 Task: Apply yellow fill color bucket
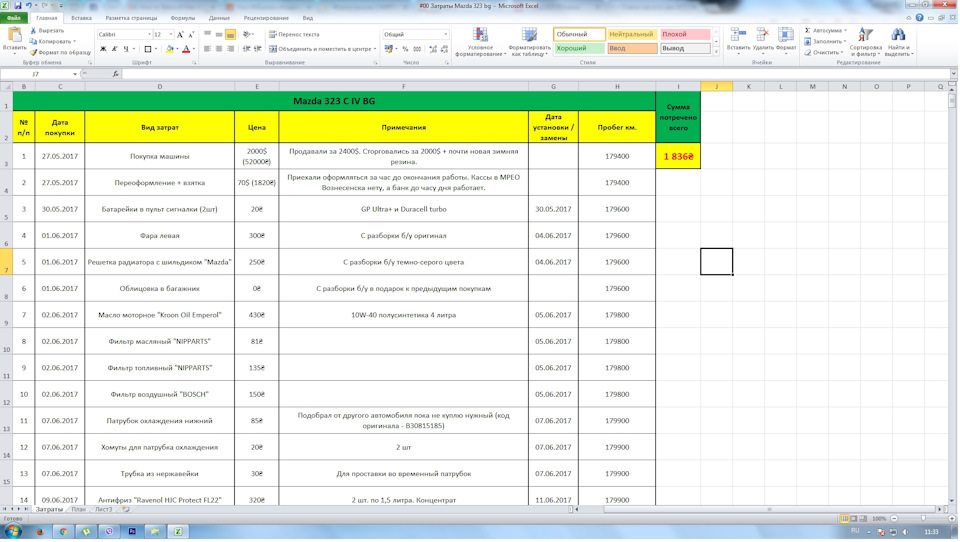point(170,49)
